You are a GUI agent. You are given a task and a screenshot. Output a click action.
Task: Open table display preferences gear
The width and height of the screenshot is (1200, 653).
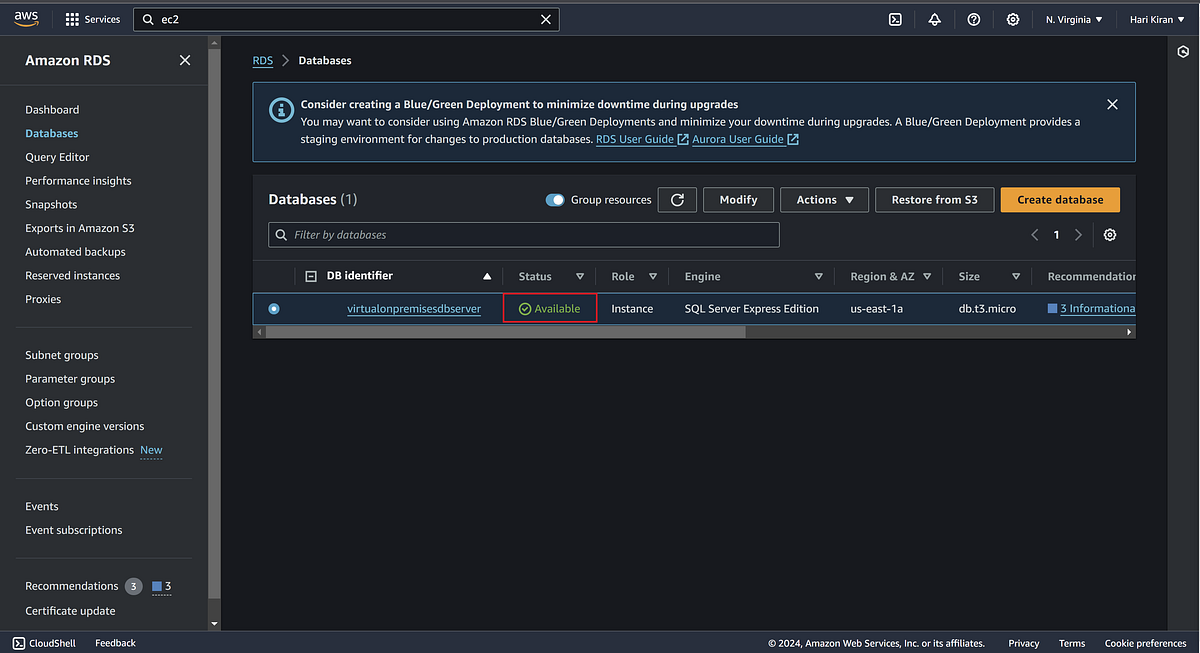(x=1109, y=234)
